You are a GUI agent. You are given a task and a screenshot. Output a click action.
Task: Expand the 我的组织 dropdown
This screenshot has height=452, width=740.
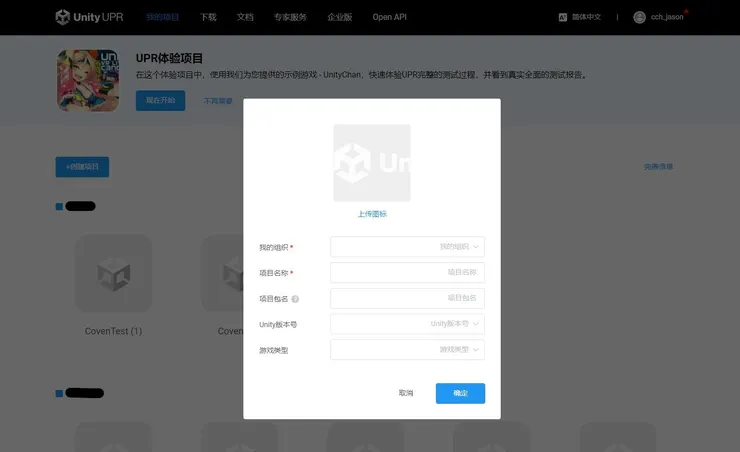coord(407,247)
